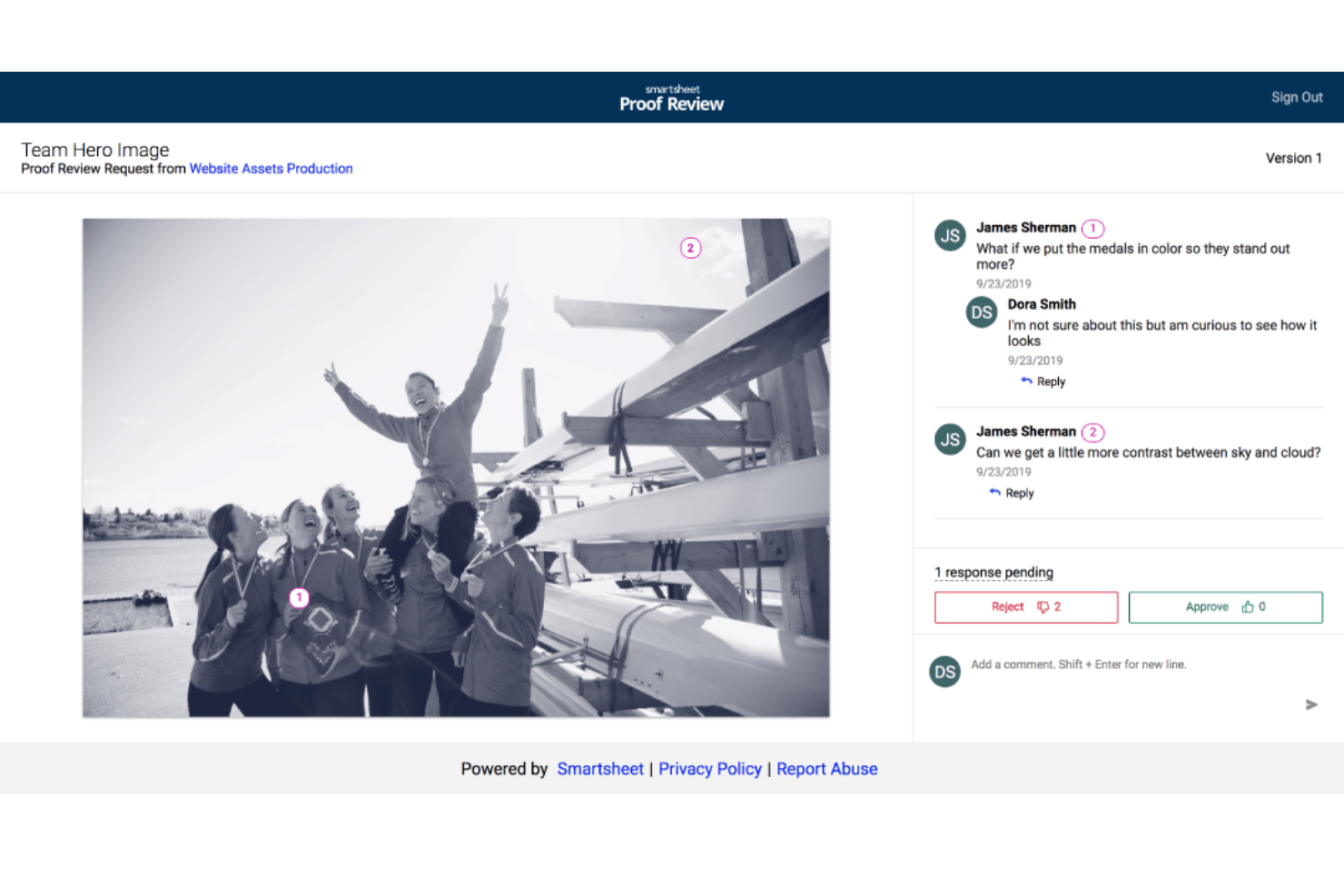Sign Out of Proof Review
This screenshot has width=1344, height=896.
coord(1297,97)
